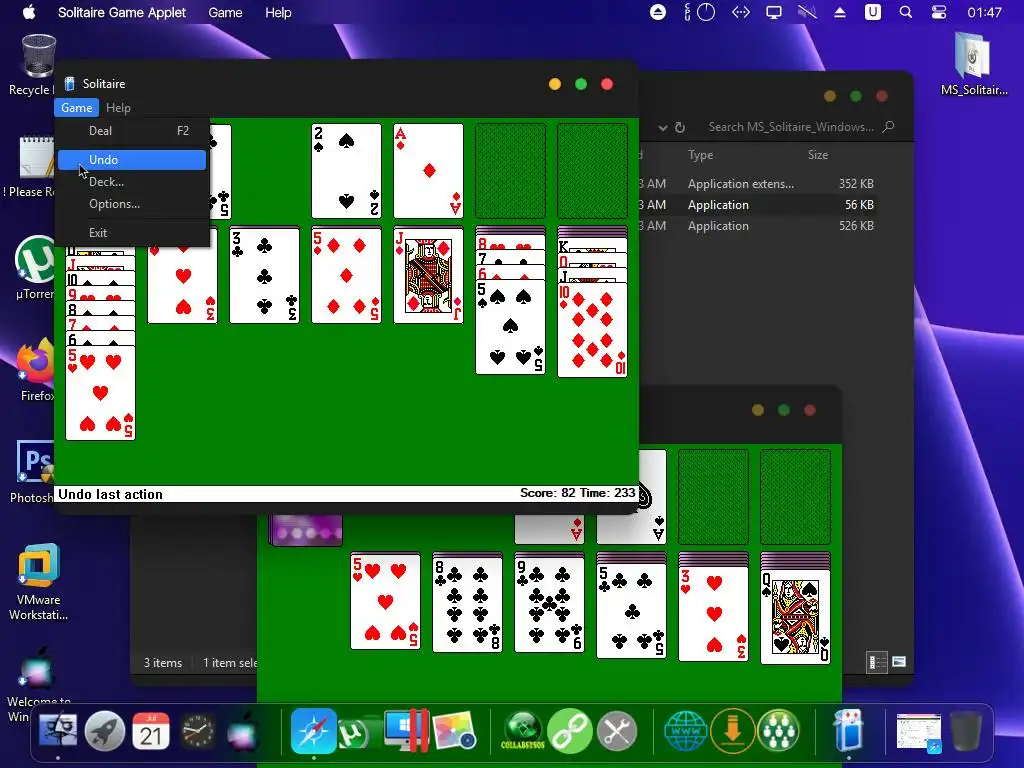Click the Solitaire Game Applet menu title
Viewport: 1024px width, 768px height.
(x=121, y=12)
